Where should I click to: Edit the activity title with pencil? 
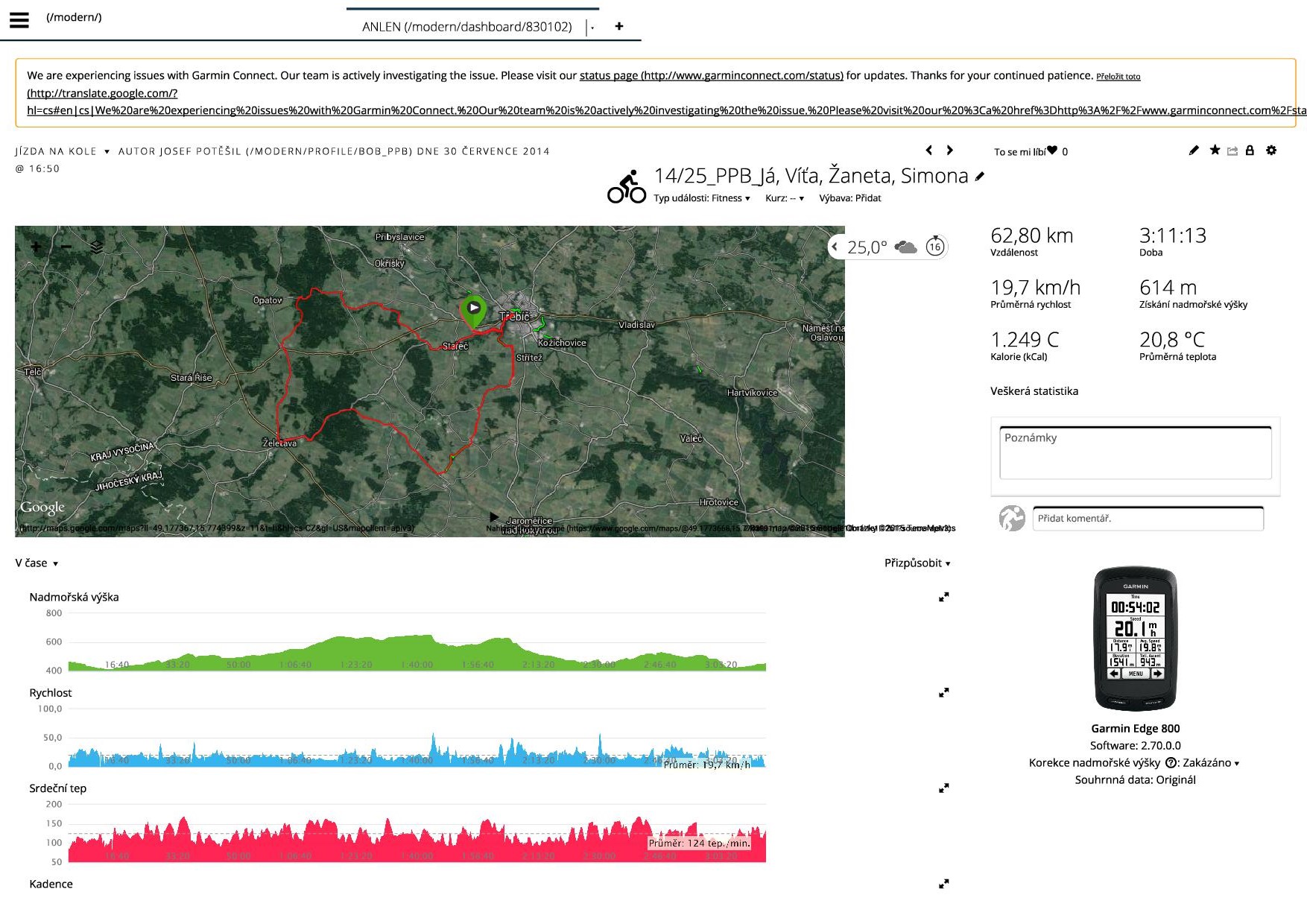pos(980,177)
